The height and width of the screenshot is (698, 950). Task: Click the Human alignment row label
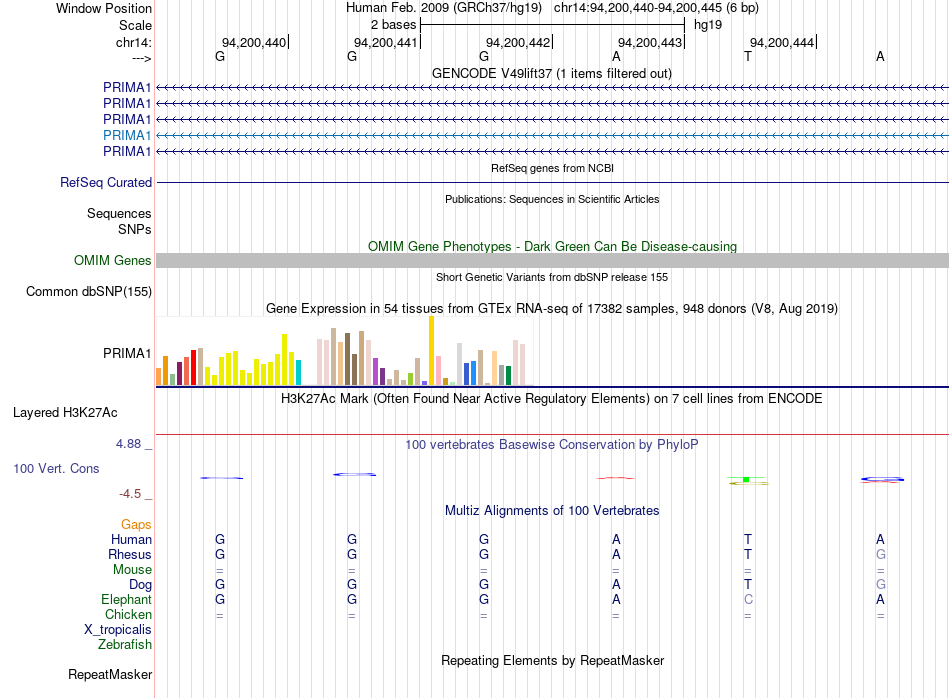click(x=131, y=539)
